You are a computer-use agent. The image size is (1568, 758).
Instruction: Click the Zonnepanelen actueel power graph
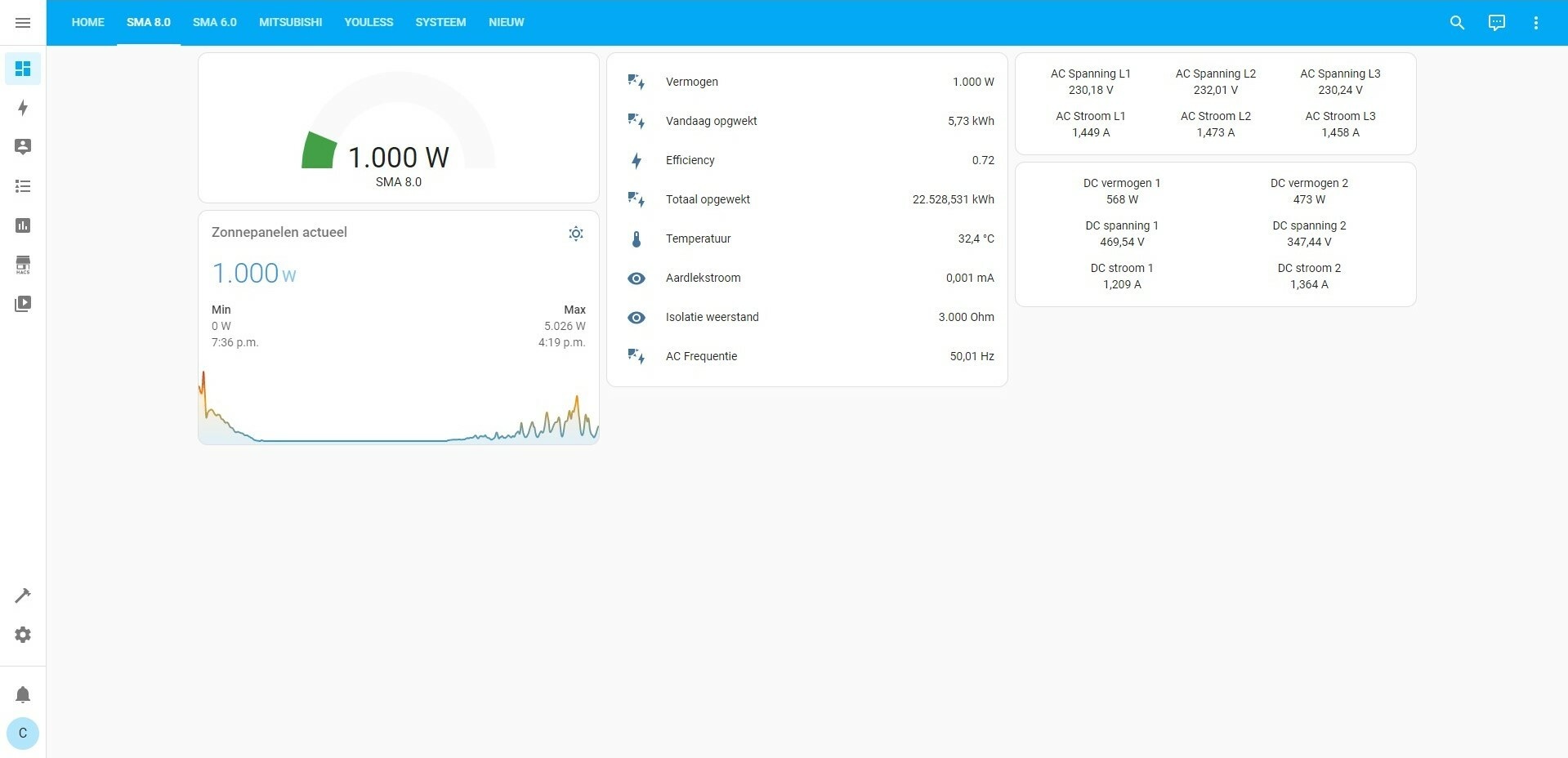399,406
